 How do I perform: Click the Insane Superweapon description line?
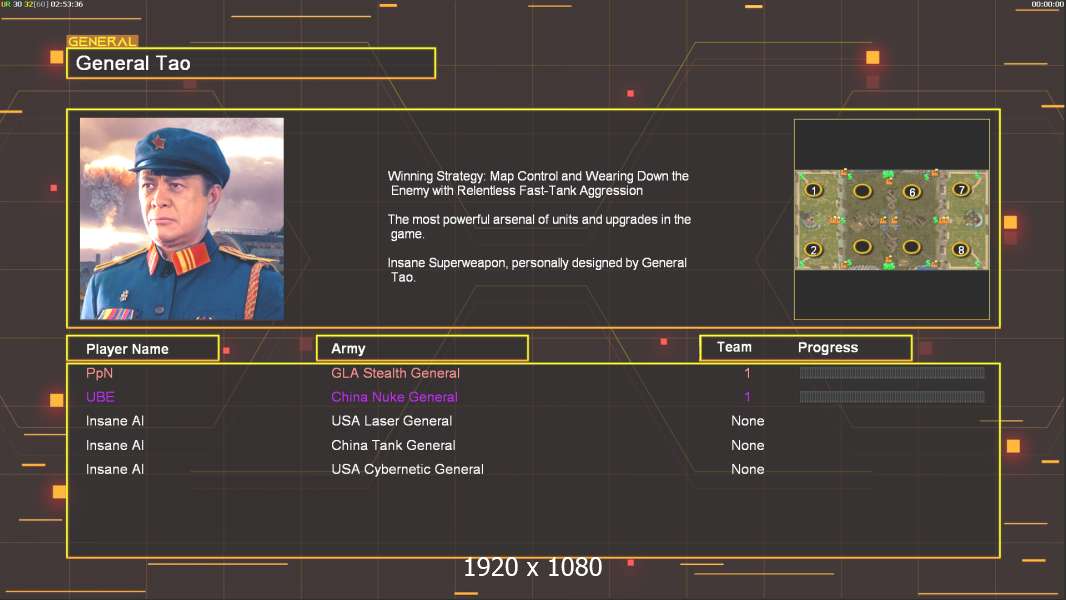pos(537,270)
